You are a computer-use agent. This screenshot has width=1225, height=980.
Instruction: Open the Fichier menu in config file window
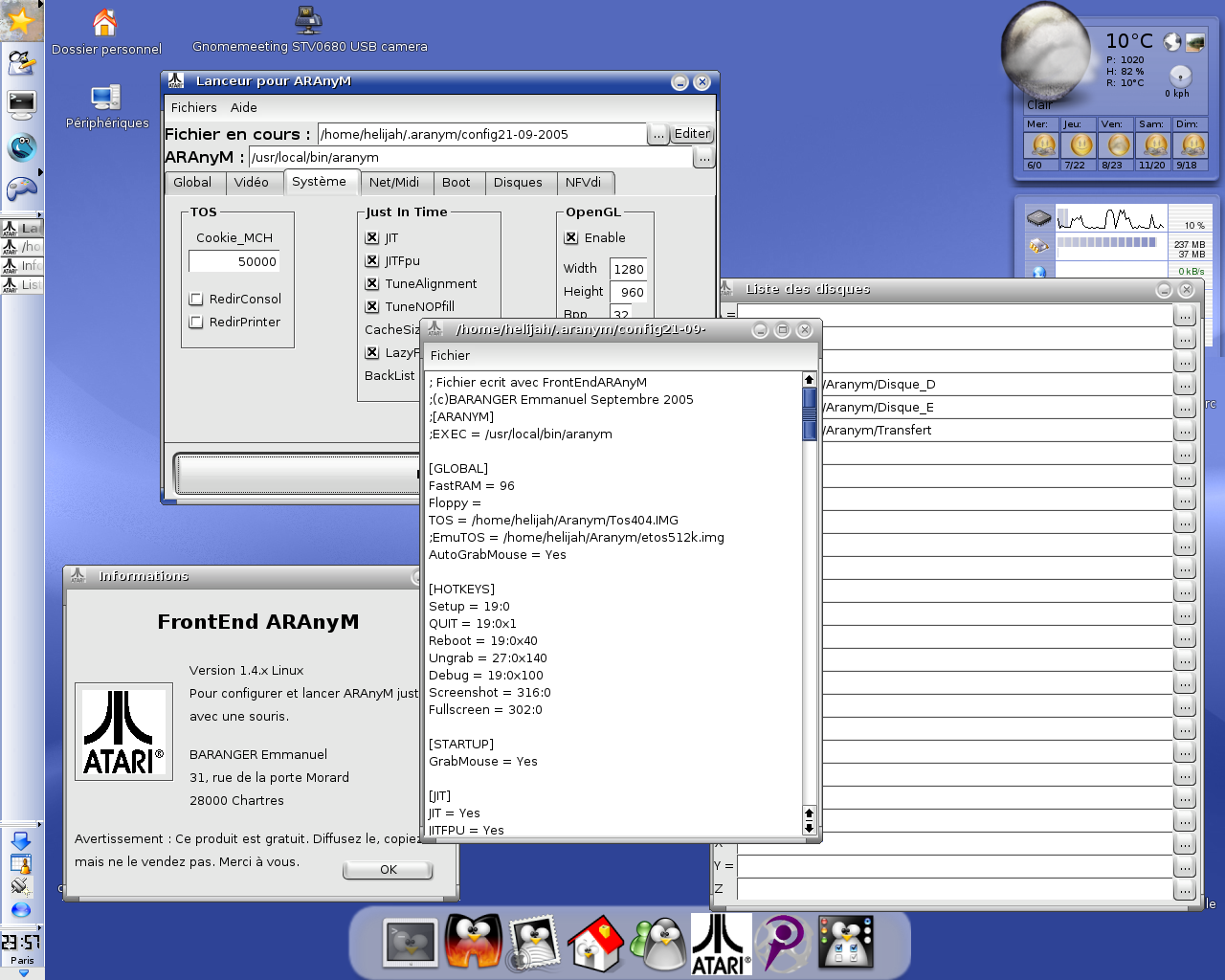point(450,356)
